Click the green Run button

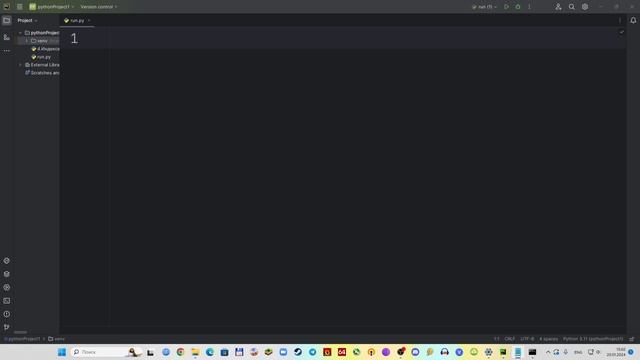tap(507, 7)
